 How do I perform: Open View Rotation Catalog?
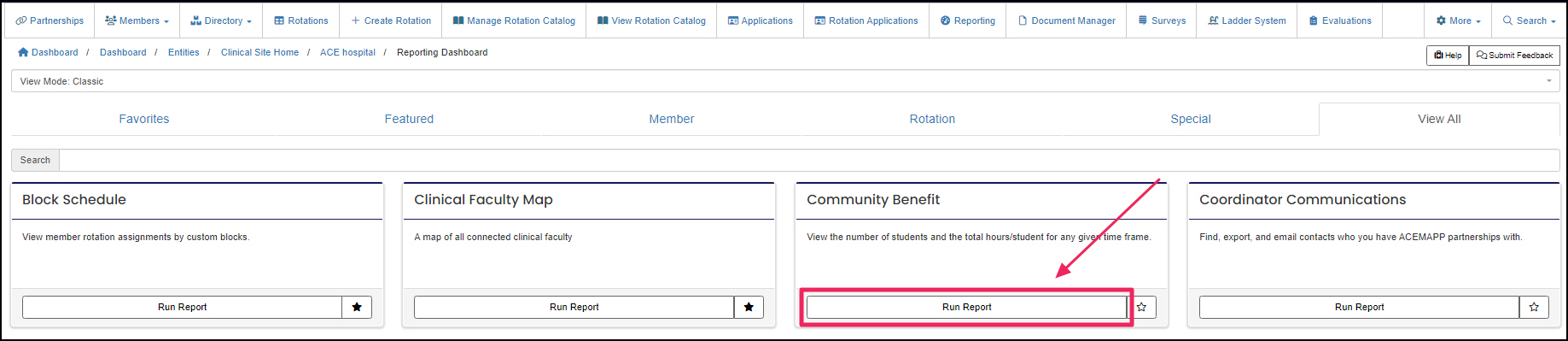pos(651,21)
